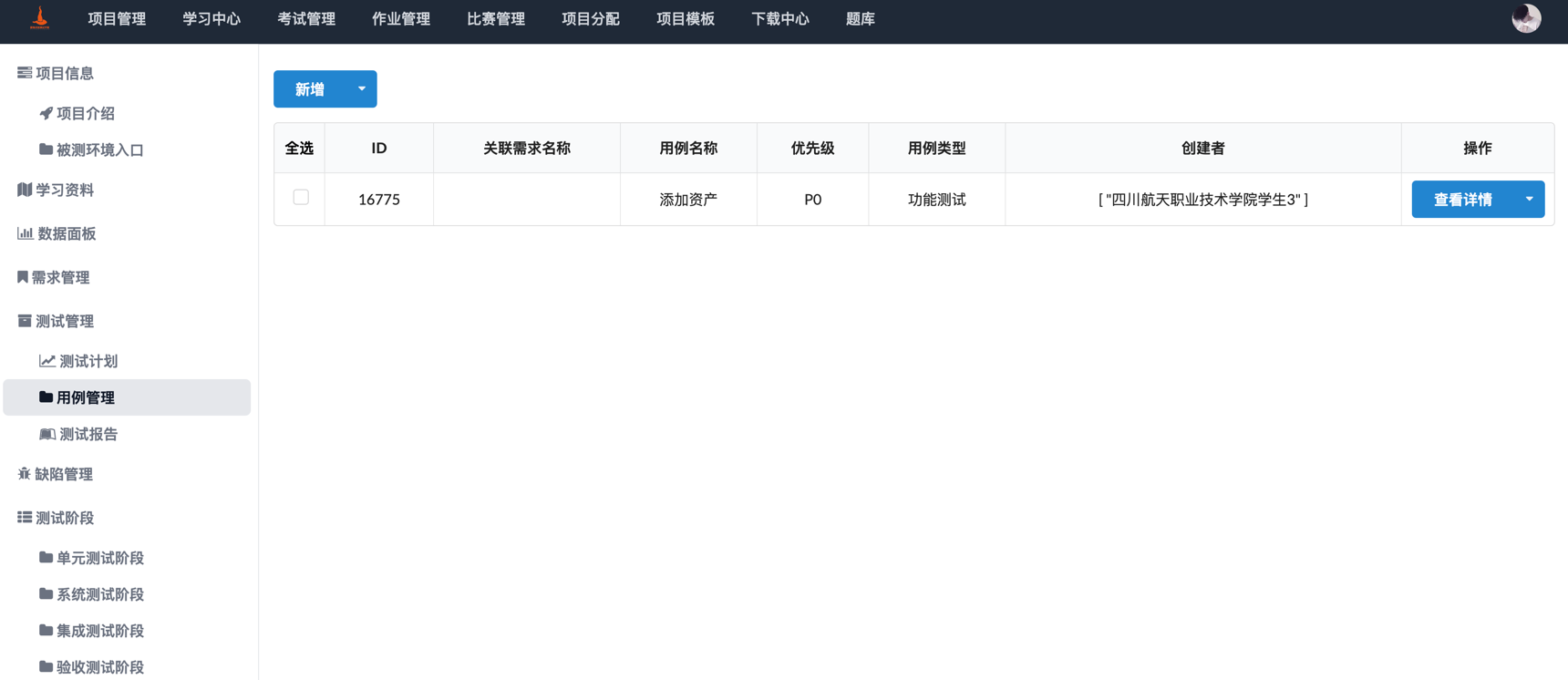Click the case type 功能测试
1568x680 pixels.
(936, 199)
